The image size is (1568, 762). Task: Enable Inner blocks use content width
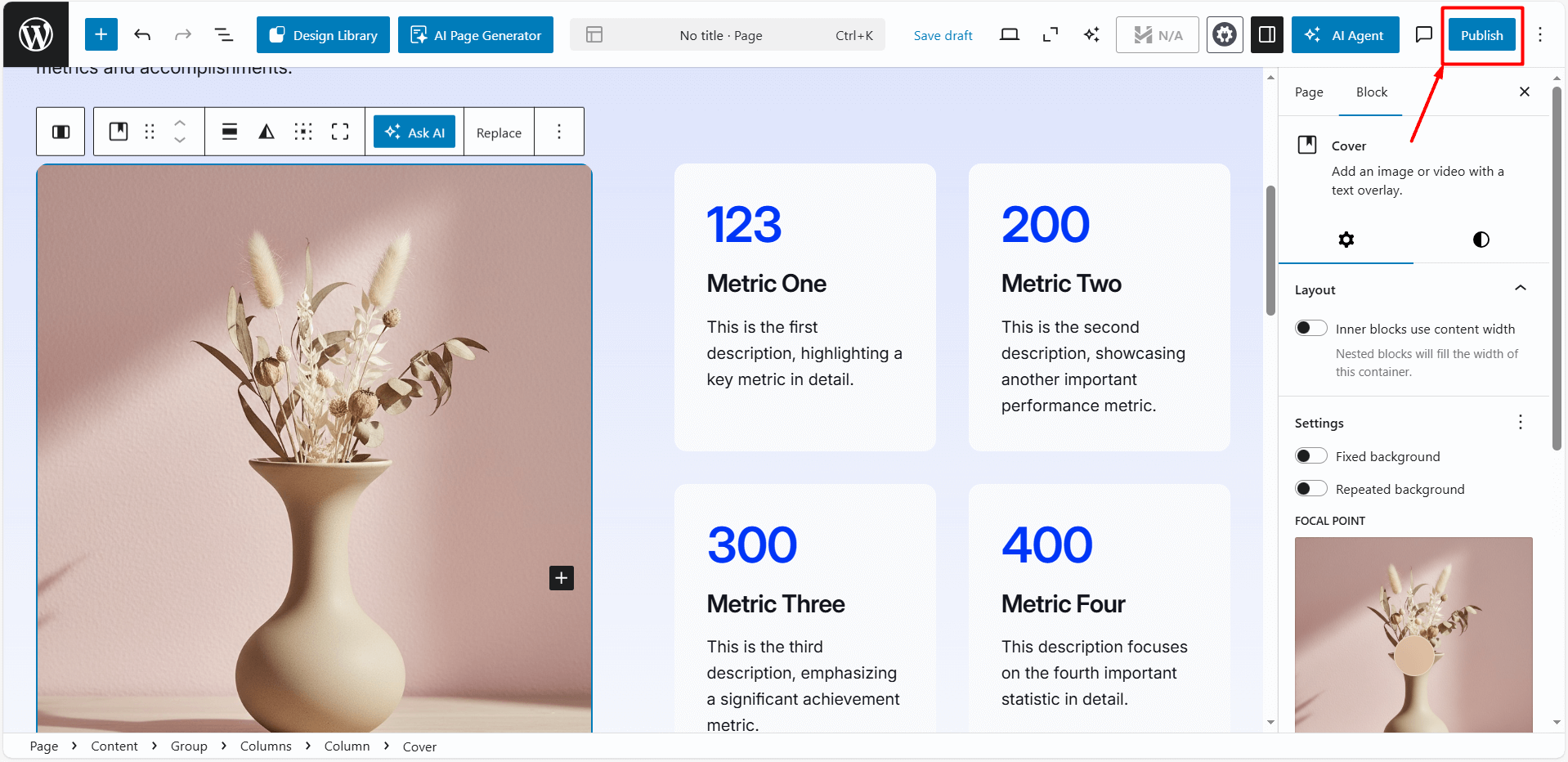click(x=1310, y=328)
